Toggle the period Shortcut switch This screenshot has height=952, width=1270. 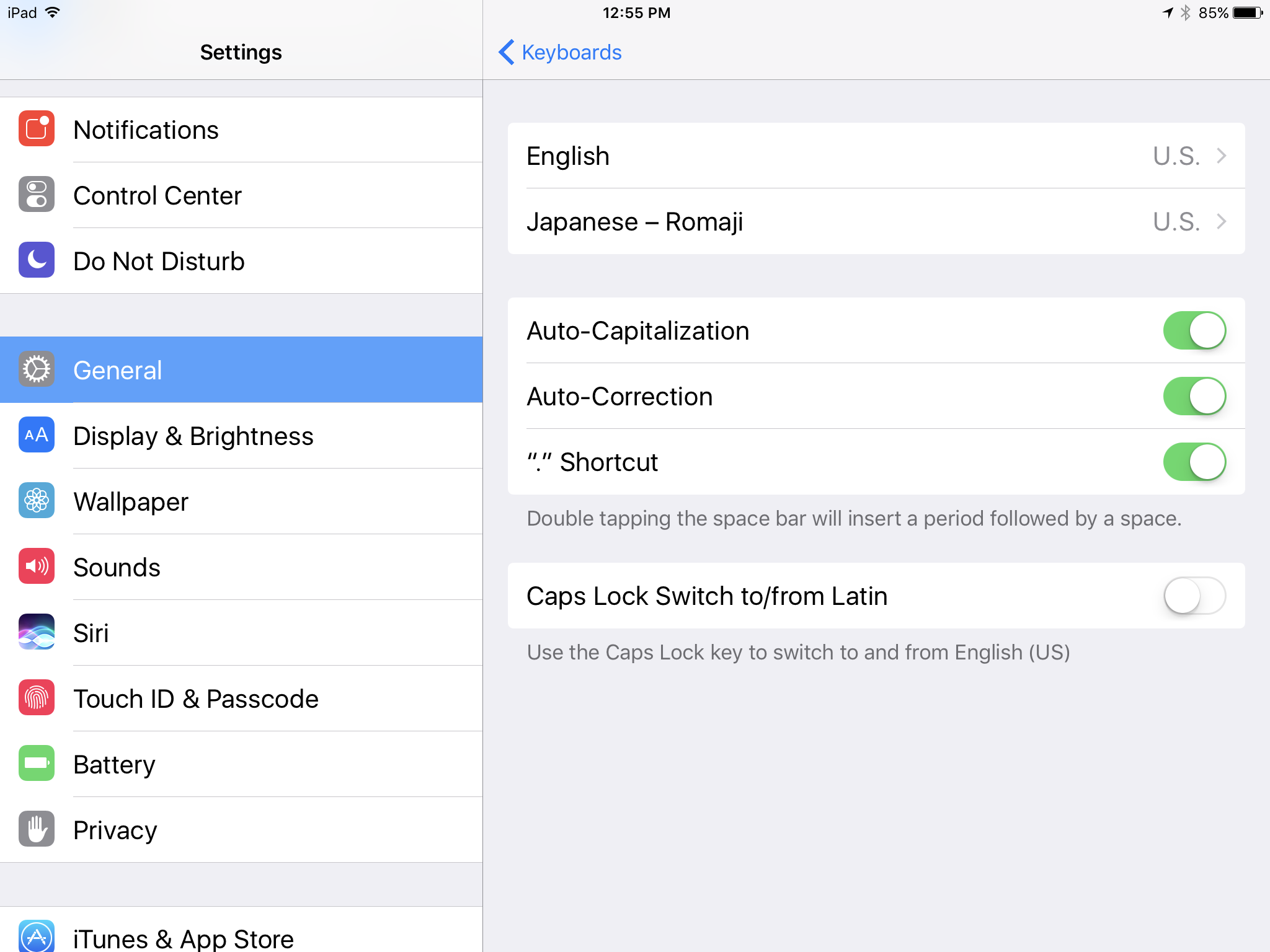point(1194,462)
